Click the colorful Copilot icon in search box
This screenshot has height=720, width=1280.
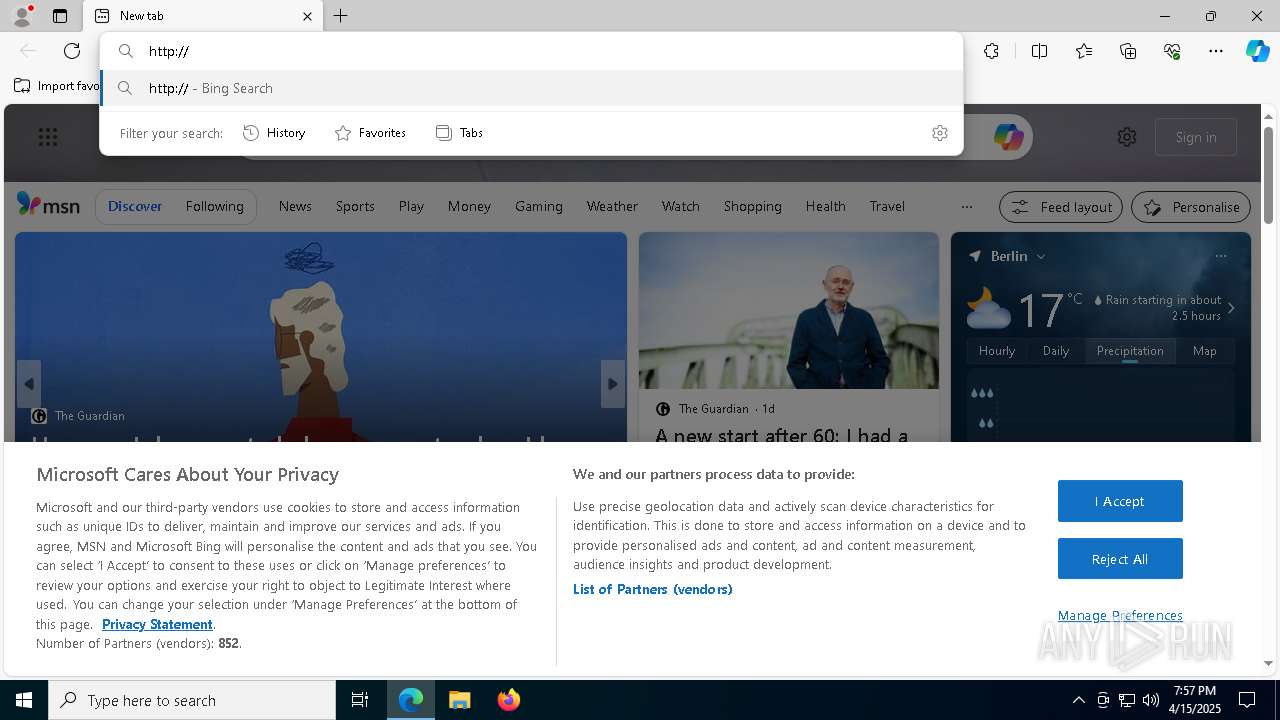[1008, 137]
